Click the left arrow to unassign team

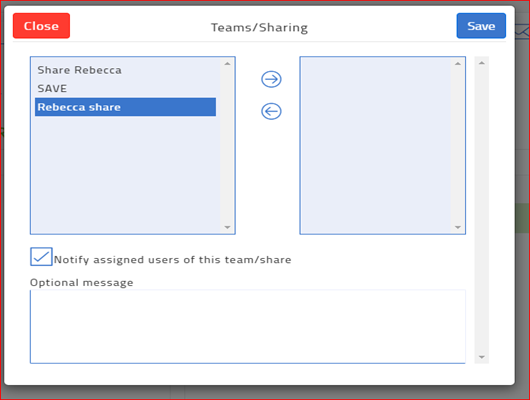tap(271, 111)
